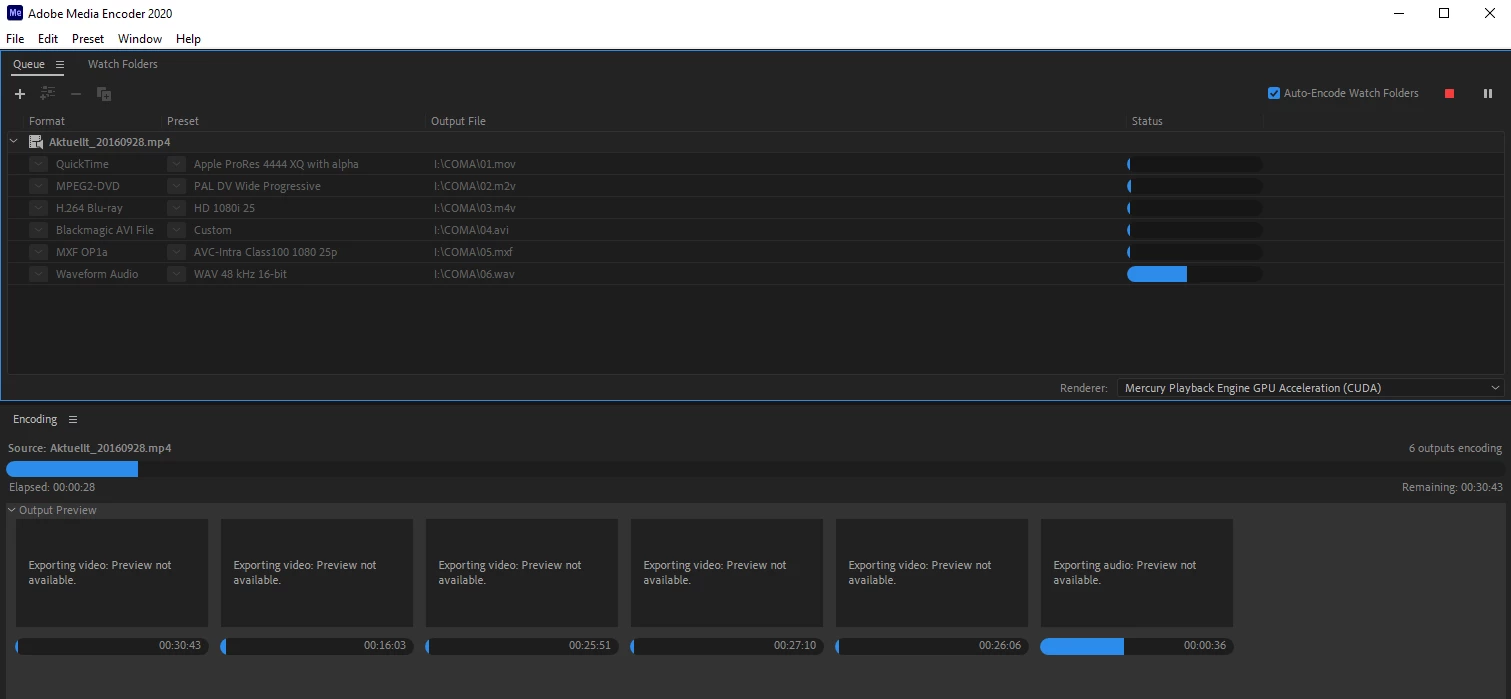Image resolution: width=1511 pixels, height=699 pixels.
Task: Open preset dropdown for AVC-Intra Class100 1080 25p
Action: point(176,252)
